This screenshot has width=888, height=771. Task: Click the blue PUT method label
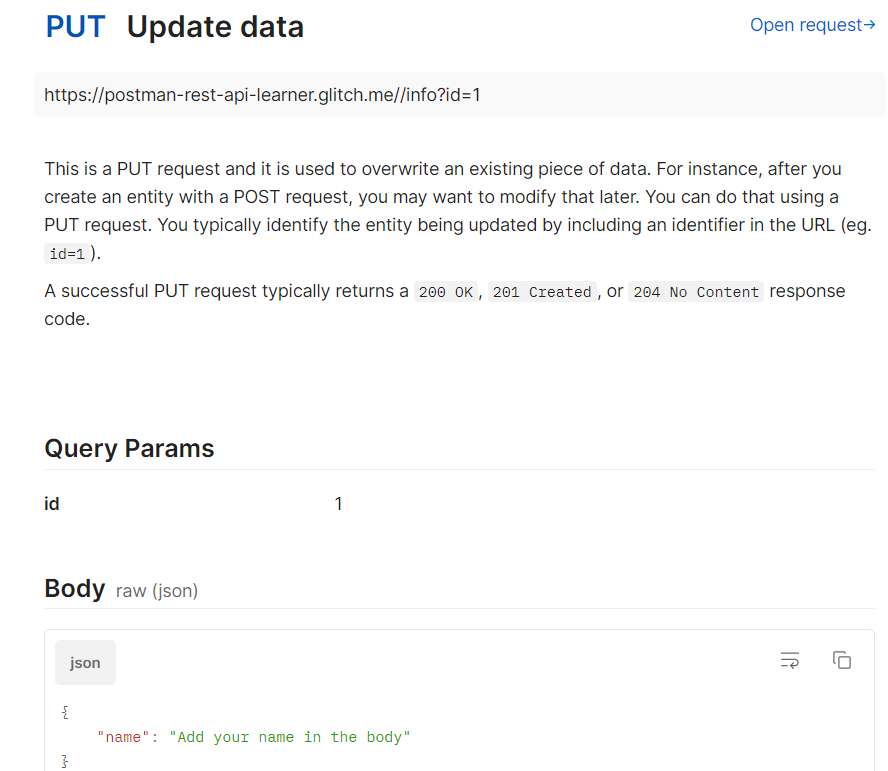[x=75, y=27]
